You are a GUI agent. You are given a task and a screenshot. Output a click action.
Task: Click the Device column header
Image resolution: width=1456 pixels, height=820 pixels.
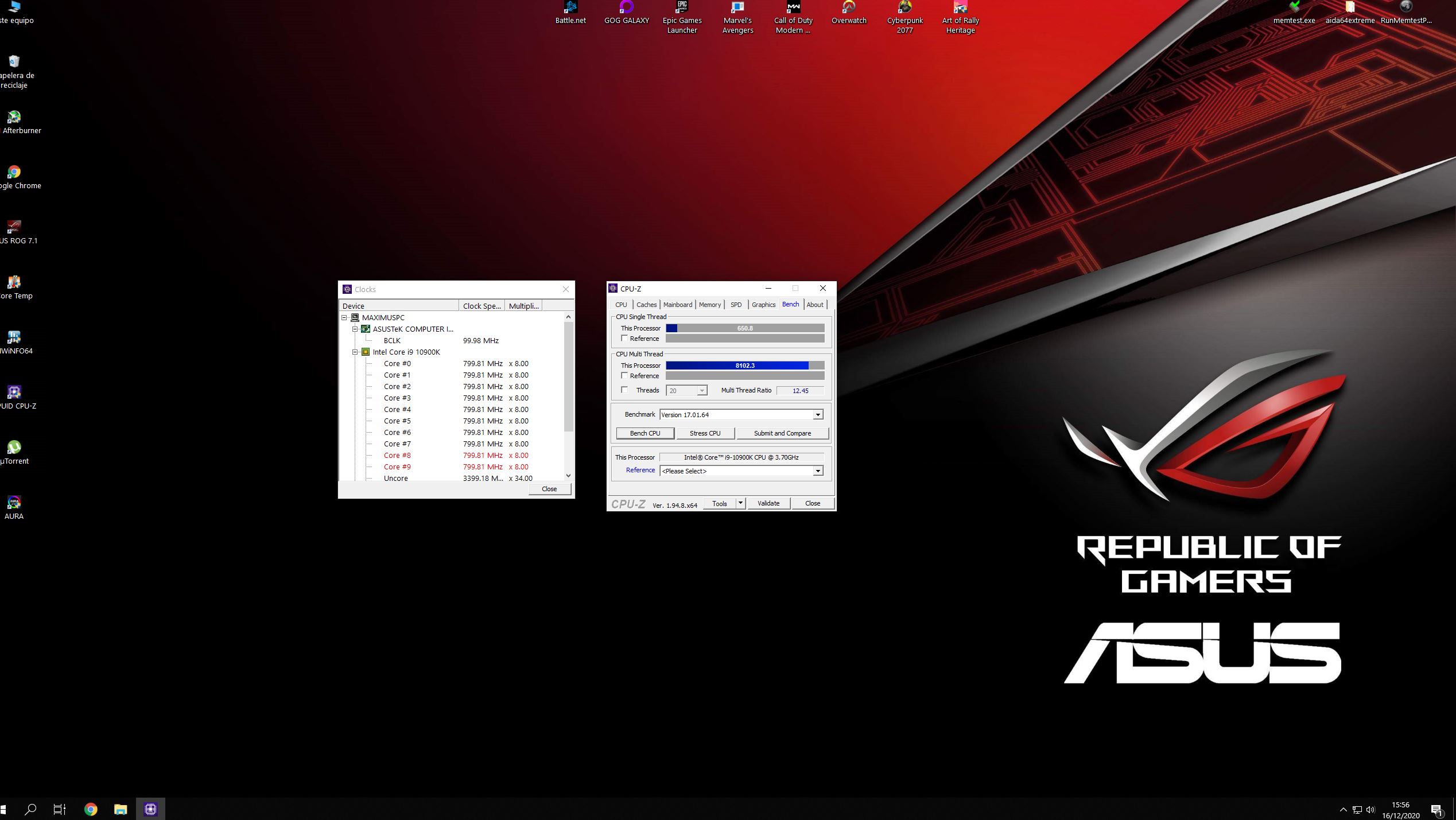(399, 306)
